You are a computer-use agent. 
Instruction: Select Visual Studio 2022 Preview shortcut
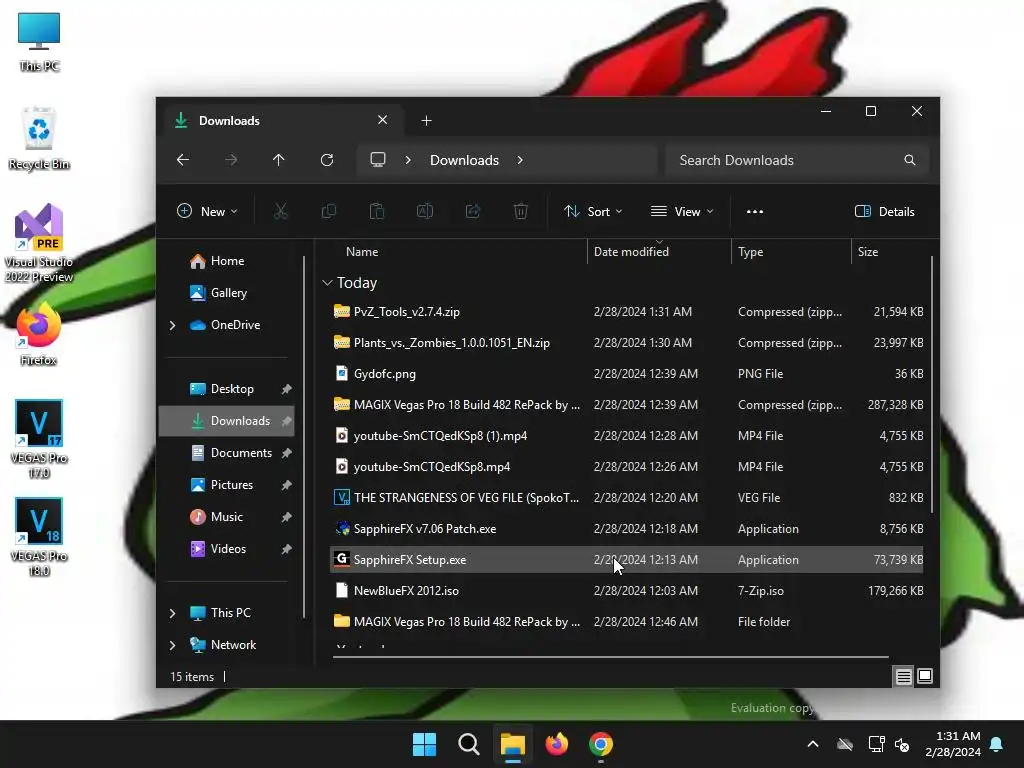coord(39,242)
